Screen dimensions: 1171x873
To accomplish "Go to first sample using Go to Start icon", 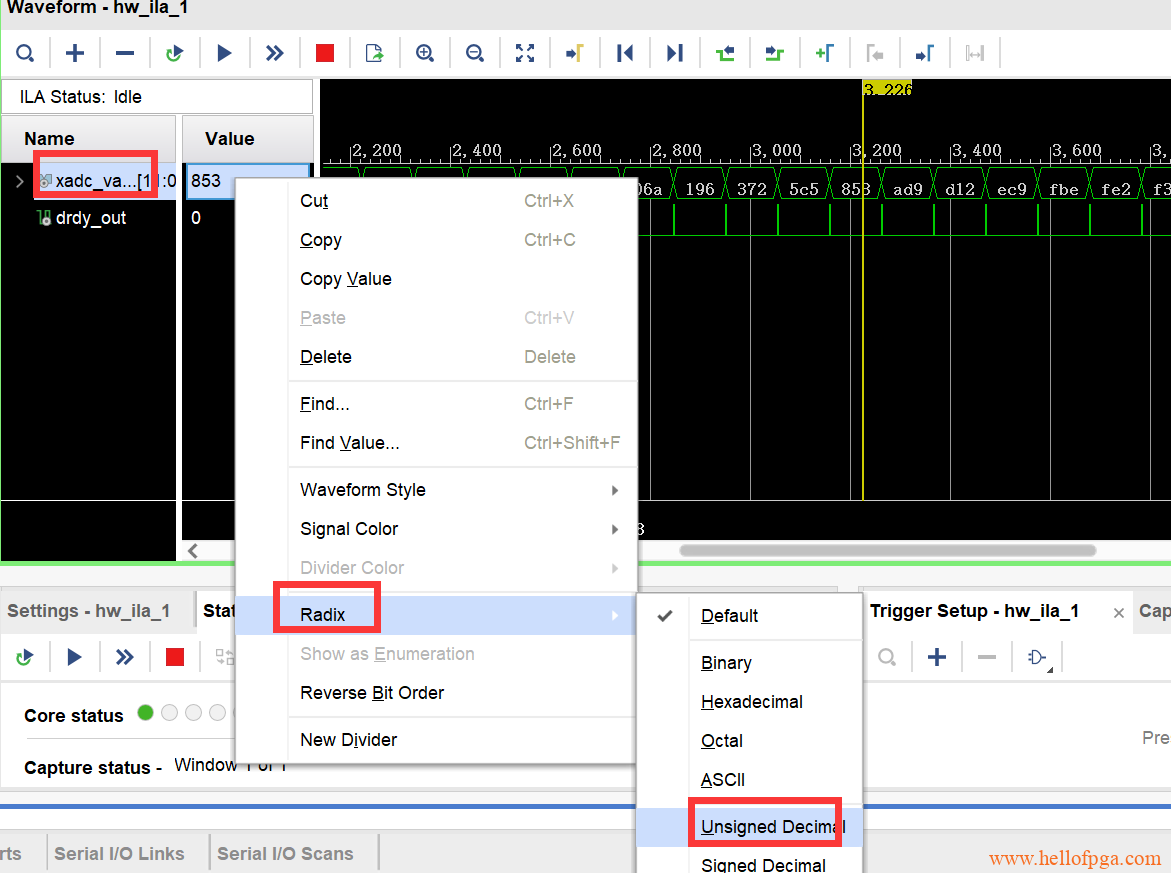I will point(625,54).
